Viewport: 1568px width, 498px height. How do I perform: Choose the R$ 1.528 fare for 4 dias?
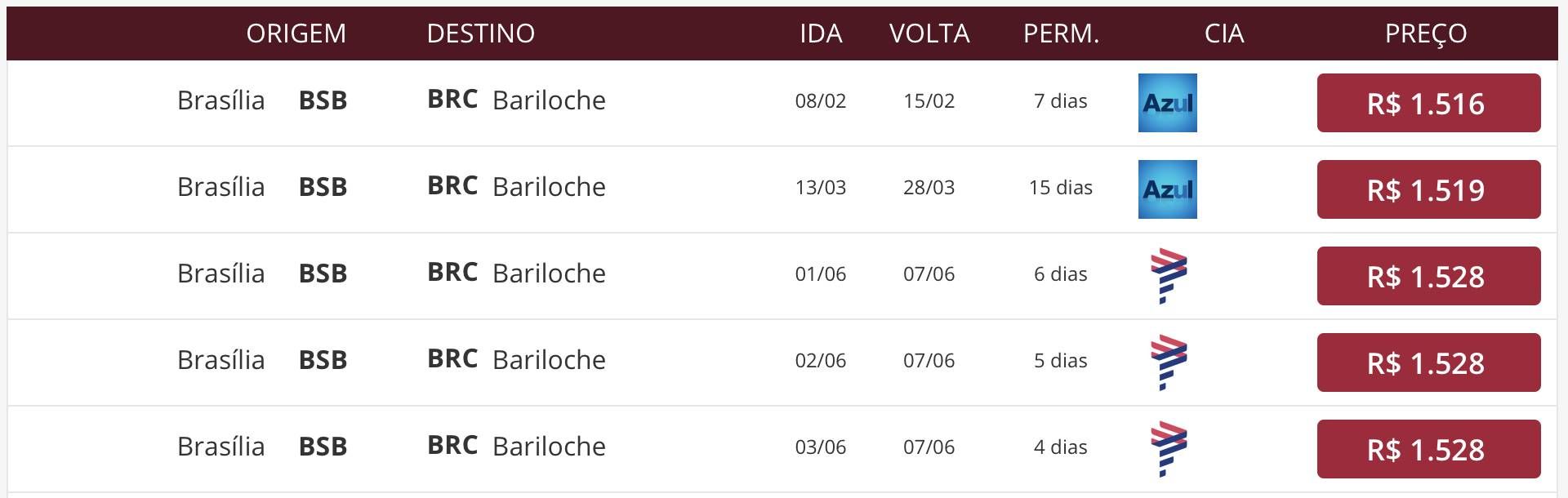coord(1428,449)
